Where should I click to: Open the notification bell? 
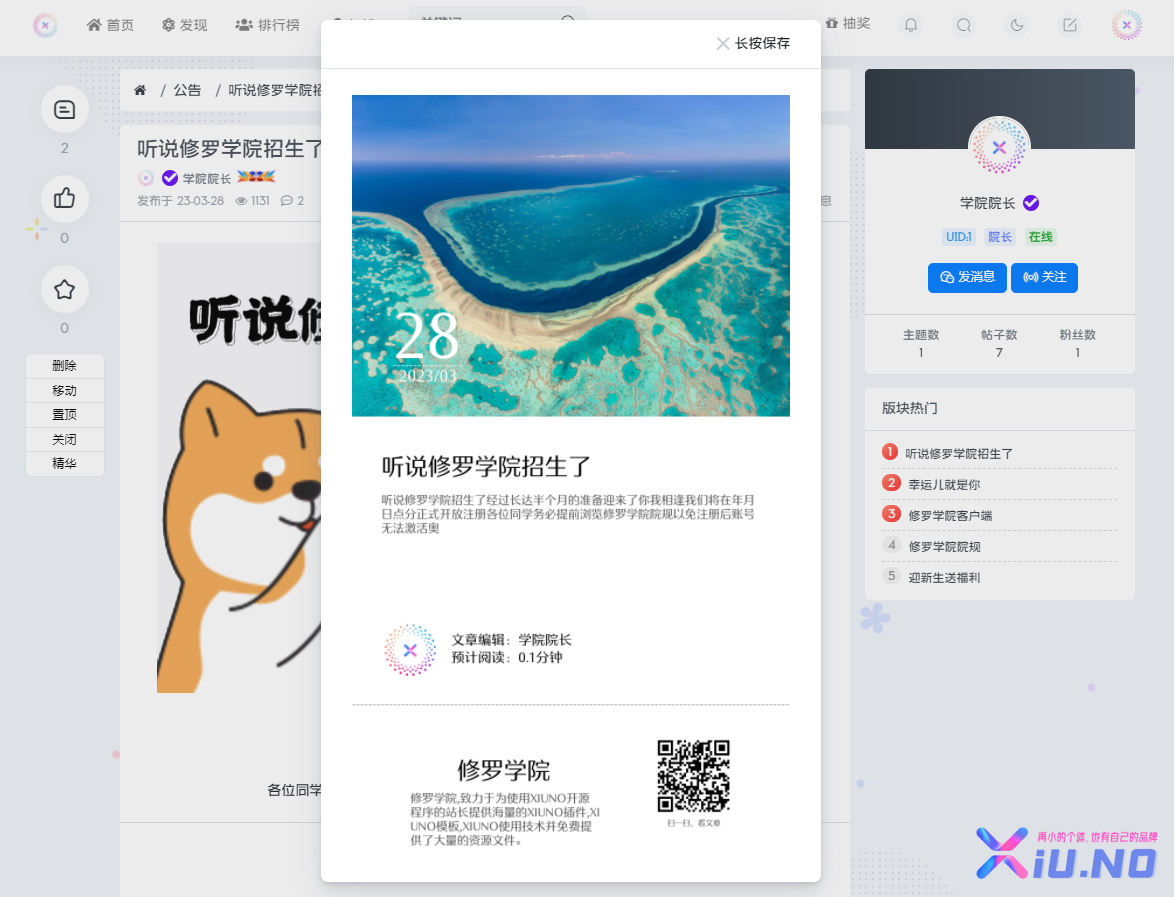coord(910,25)
